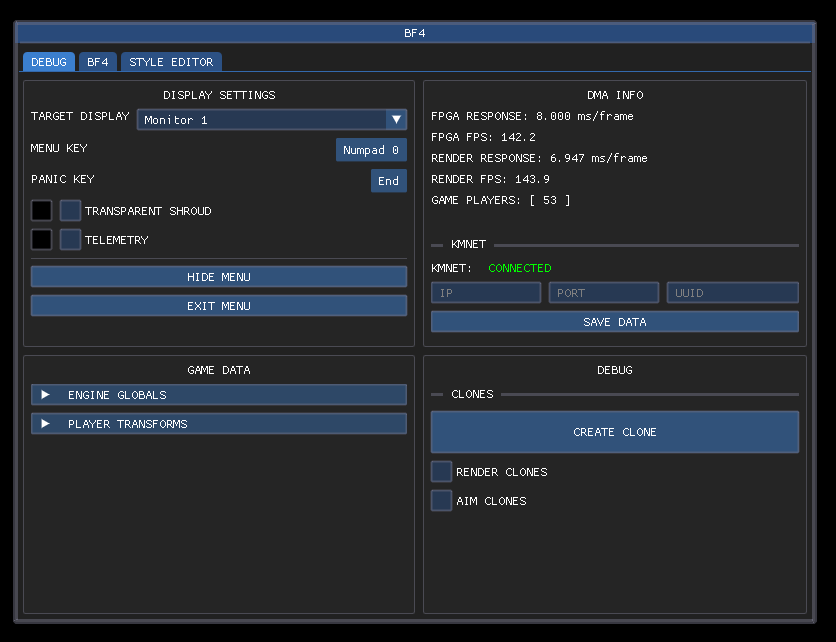This screenshot has height=642, width=836.
Task: Focus the PORT input field
Action: [604, 293]
